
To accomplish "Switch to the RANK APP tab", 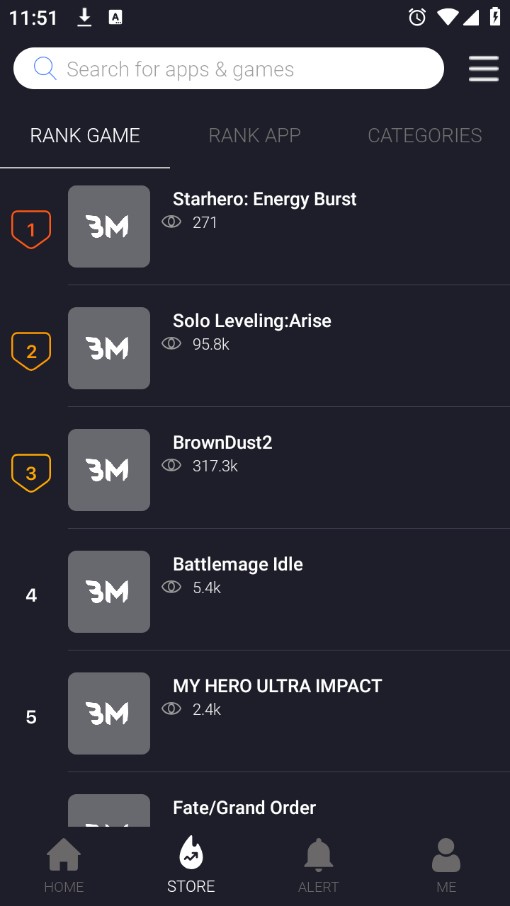I will pos(255,135).
